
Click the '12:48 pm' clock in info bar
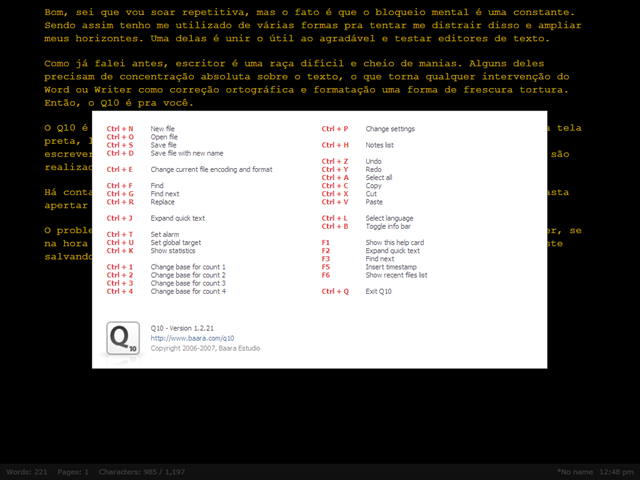click(x=617, y=472)
